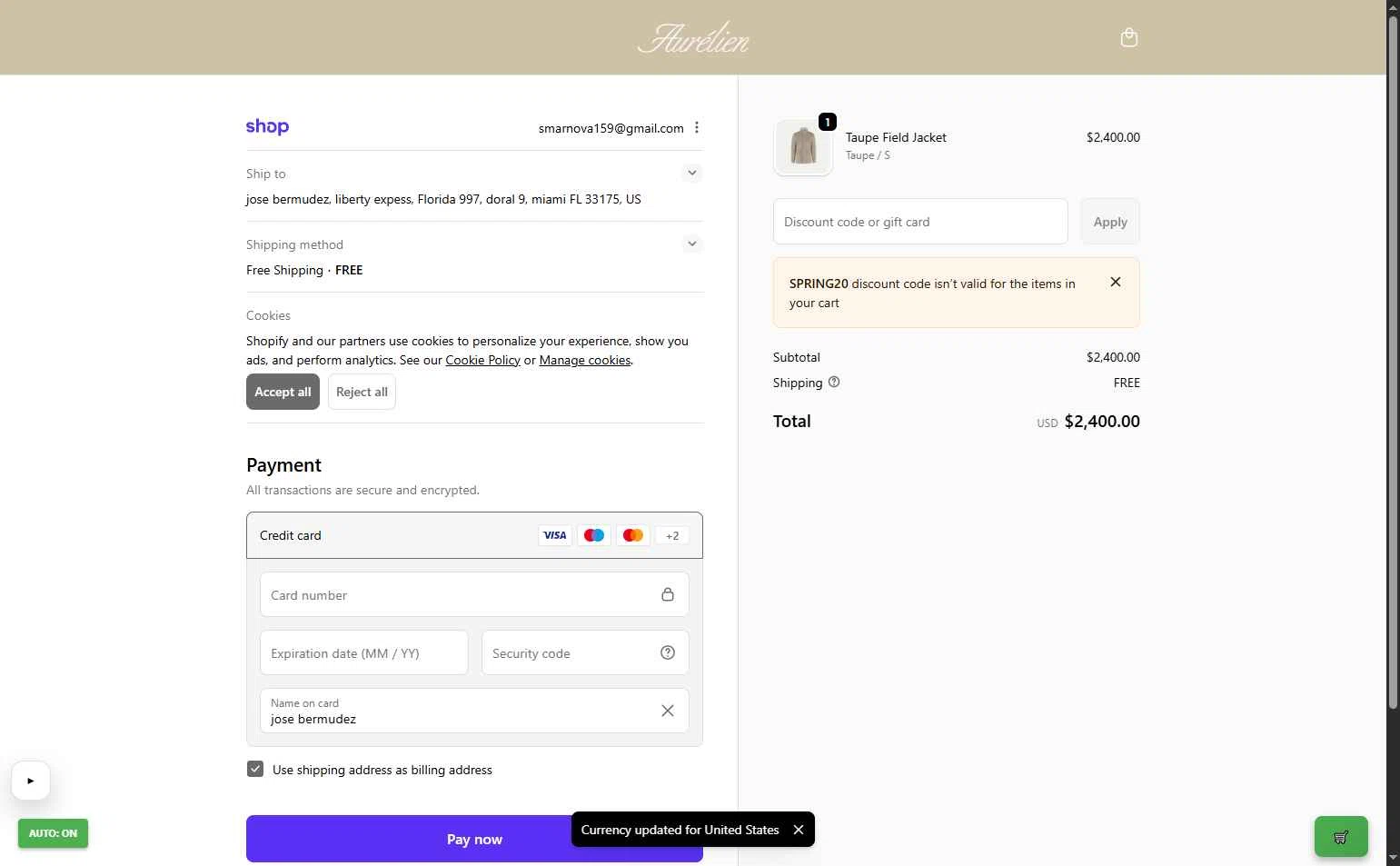Click the play arrow floating button

pos(31,781)
